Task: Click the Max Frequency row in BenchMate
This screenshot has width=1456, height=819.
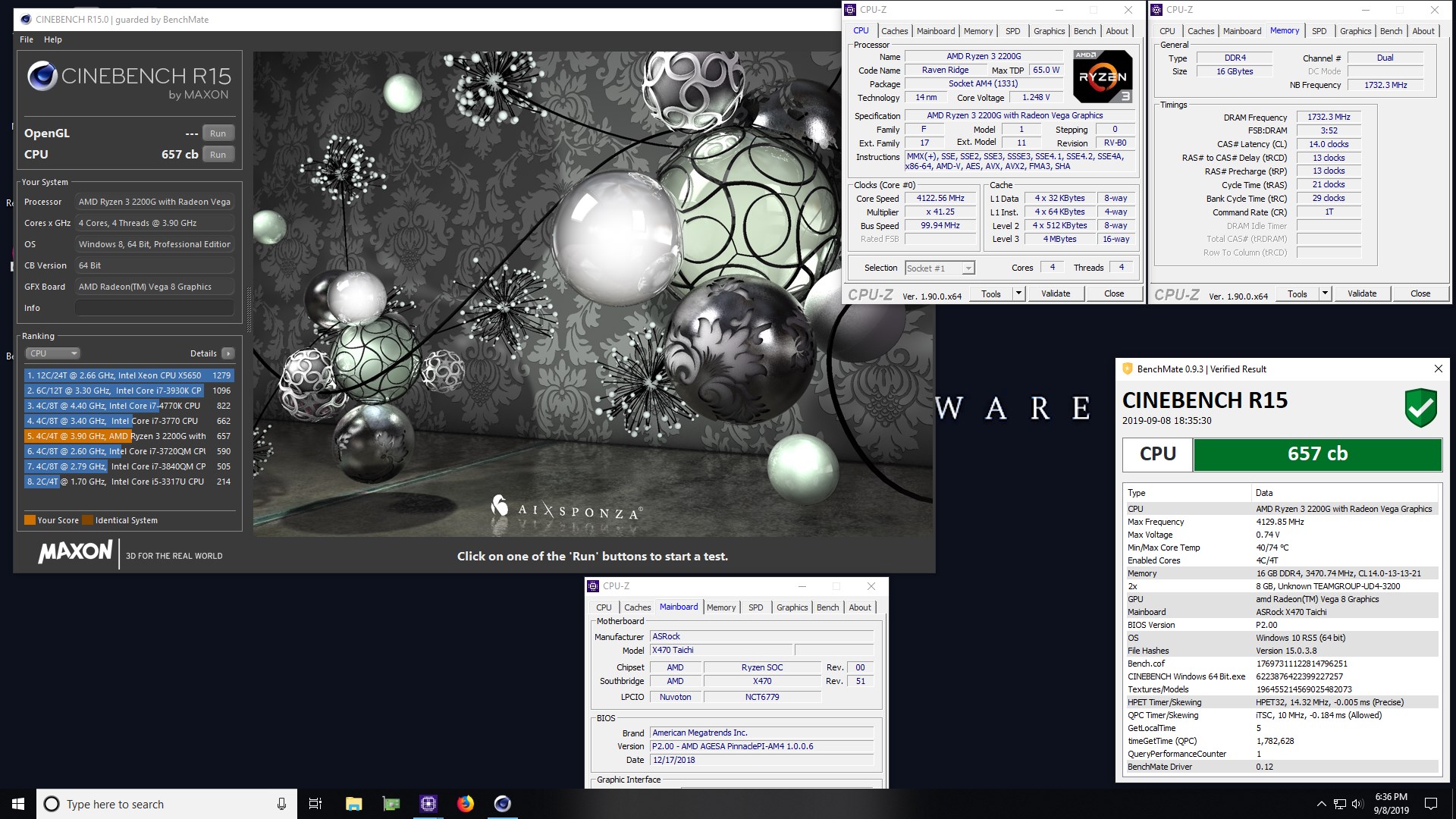Action: coord(1281,522)
